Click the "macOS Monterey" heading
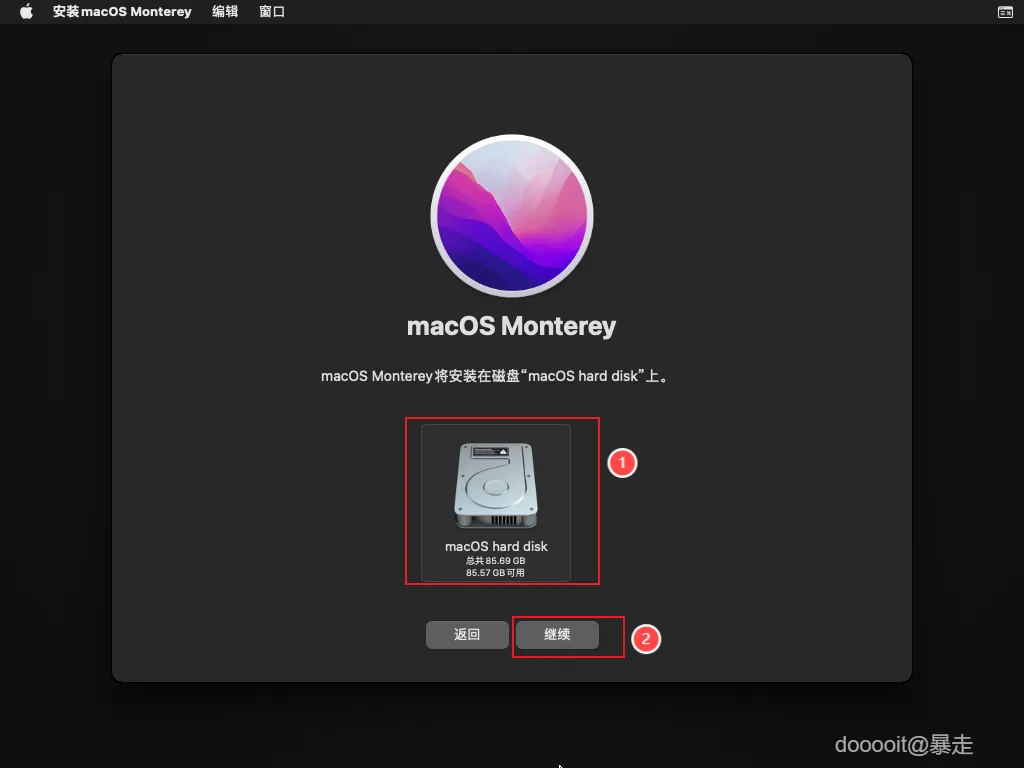Screen dimensions: 1024x768 (511, 326)
